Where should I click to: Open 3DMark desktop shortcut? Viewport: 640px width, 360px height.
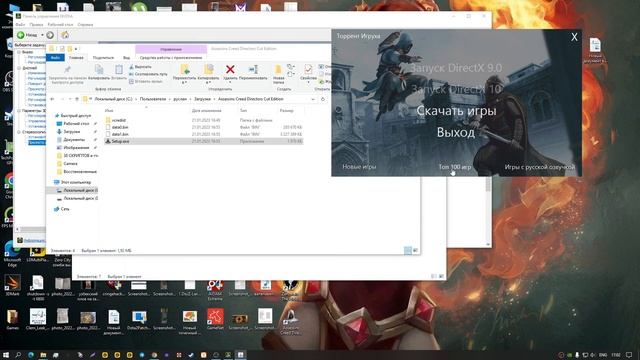click(x=12, y=285)
